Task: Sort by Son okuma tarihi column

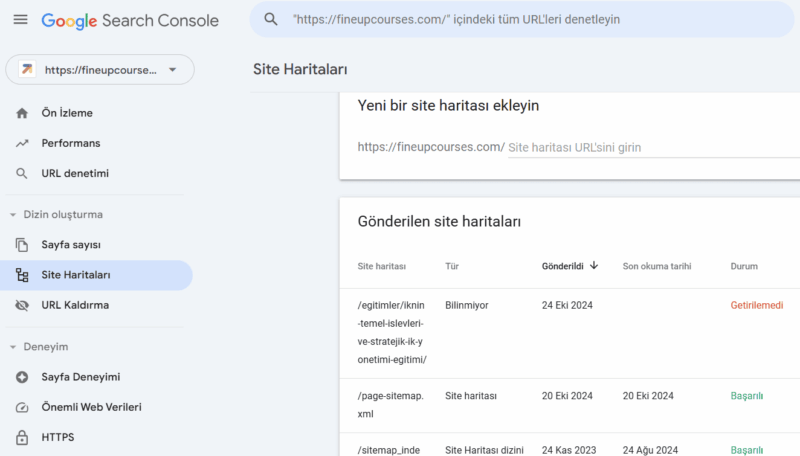Action: click(657, 266)
